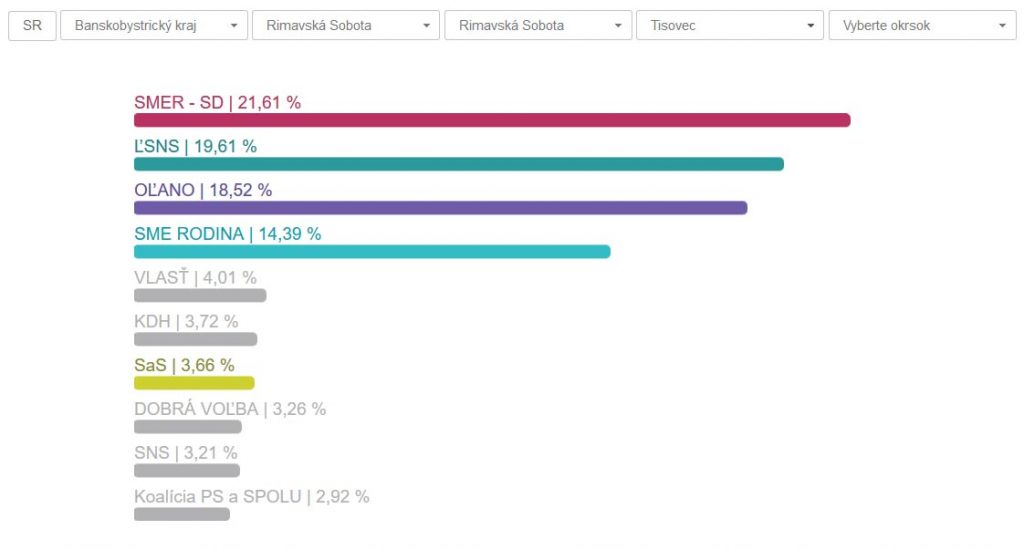The width and height of the screenshot is (1024, 550).
Task: Click the SaS 3,66 % label
Action: (184, 365)
